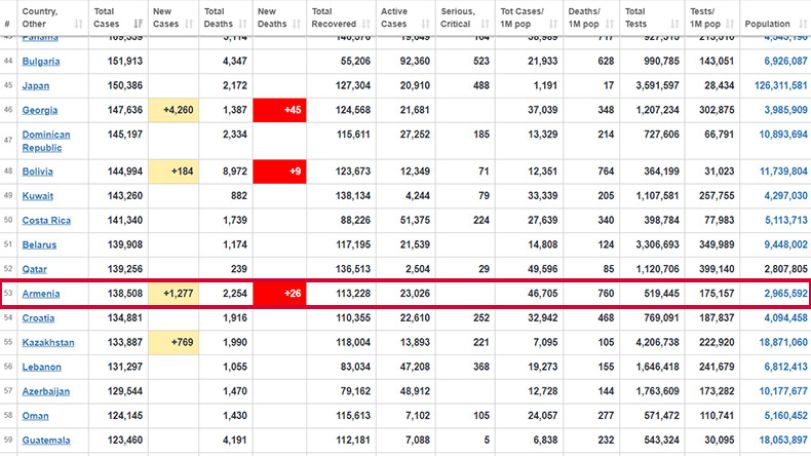Open Kuwait's population link 4,297,030
Image resolution: width=811 pixels, height=456 pixels.
[786, 195]
